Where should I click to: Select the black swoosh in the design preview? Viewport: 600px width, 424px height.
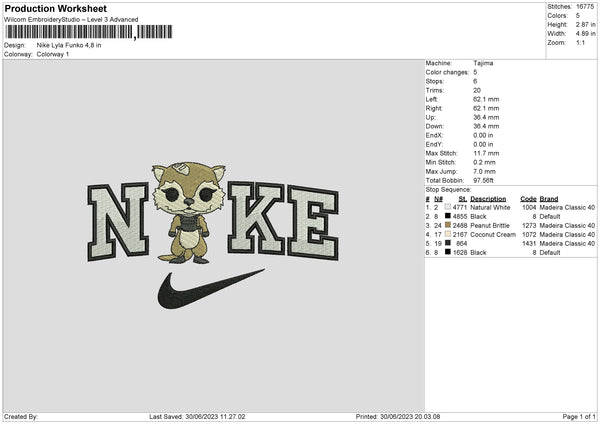pyautogui.click(x=210, y=289)
